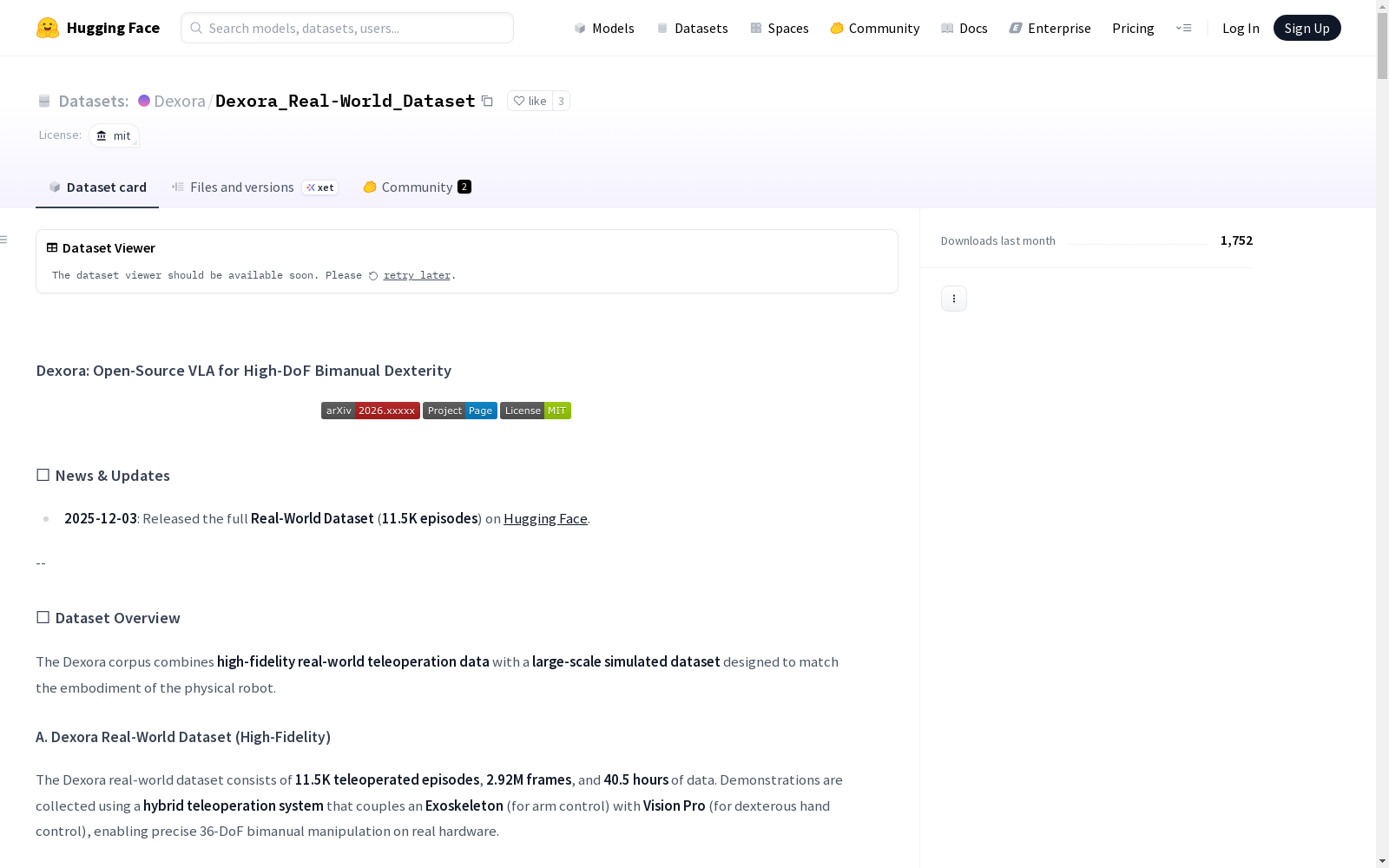The width and height of the screenshot is (1389, 868).
Task: Like the Dexora dataset
Action: tap(530, 101)
